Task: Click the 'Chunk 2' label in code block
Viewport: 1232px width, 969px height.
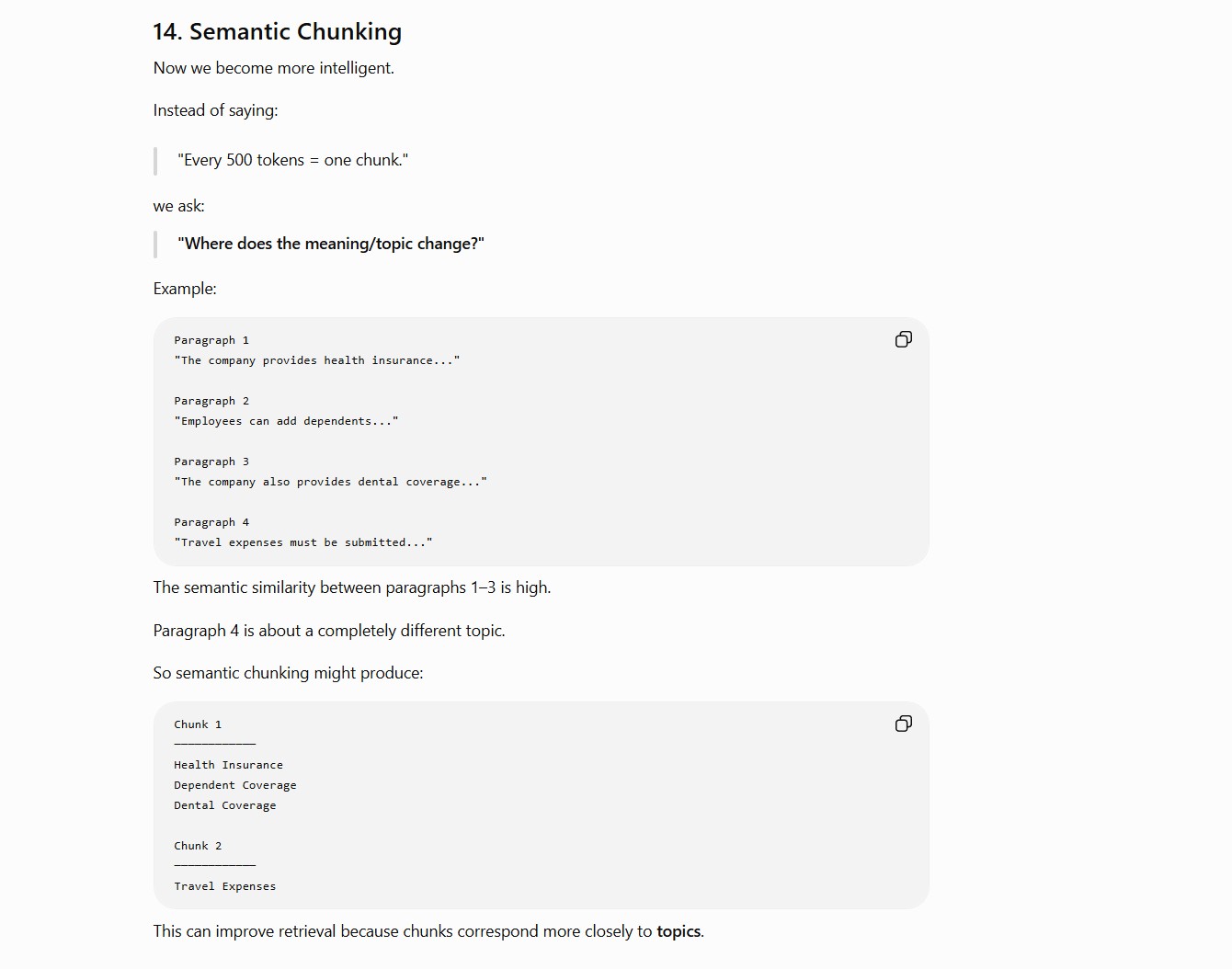Action: (198, 846)
